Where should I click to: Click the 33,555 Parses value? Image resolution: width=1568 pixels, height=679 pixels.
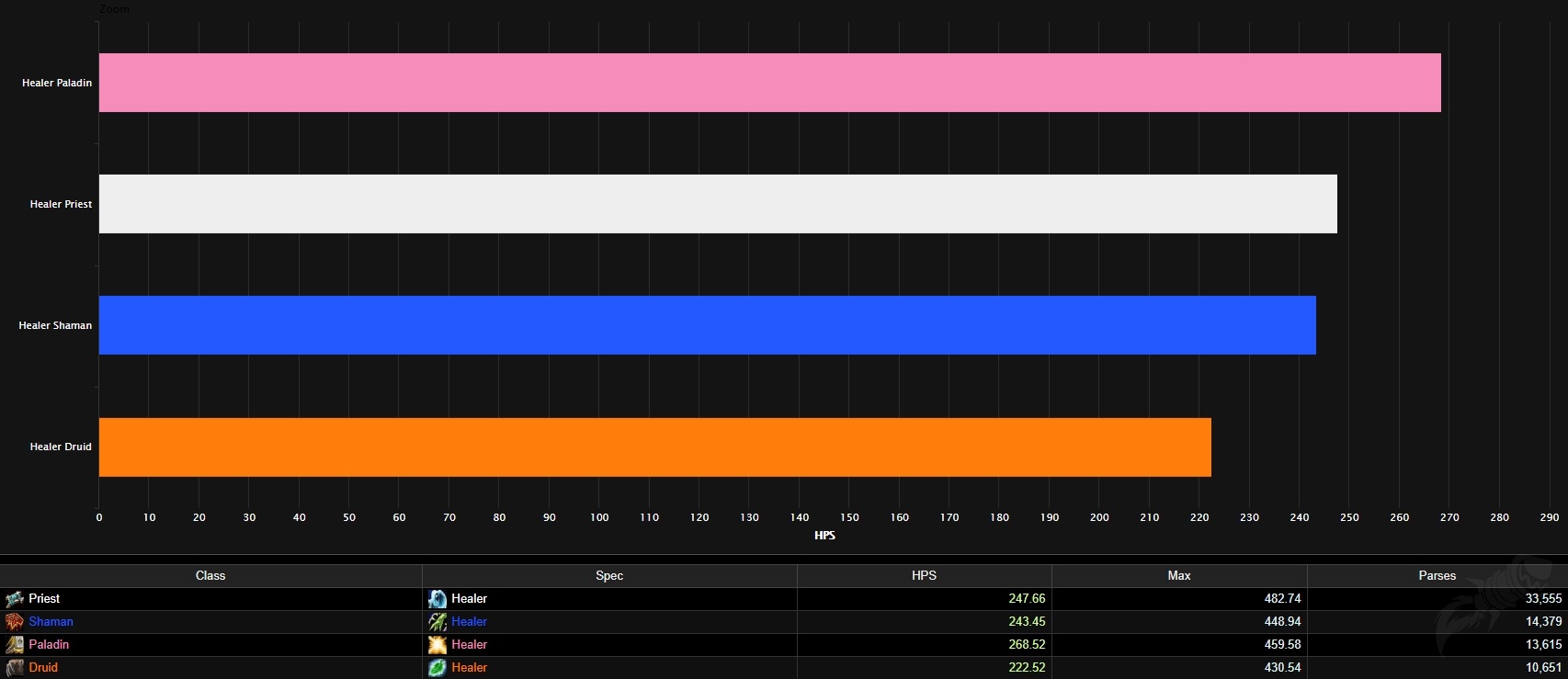point(1543,599)
